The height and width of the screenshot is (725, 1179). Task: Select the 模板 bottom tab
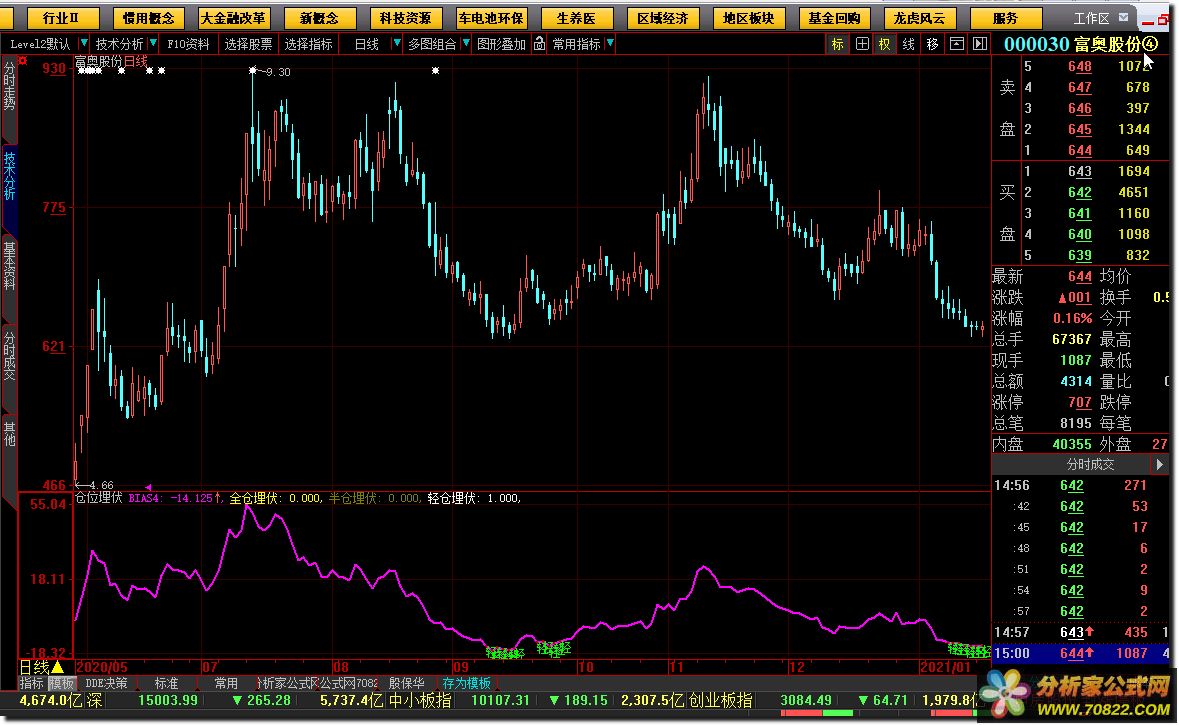(x=62, y=683)
